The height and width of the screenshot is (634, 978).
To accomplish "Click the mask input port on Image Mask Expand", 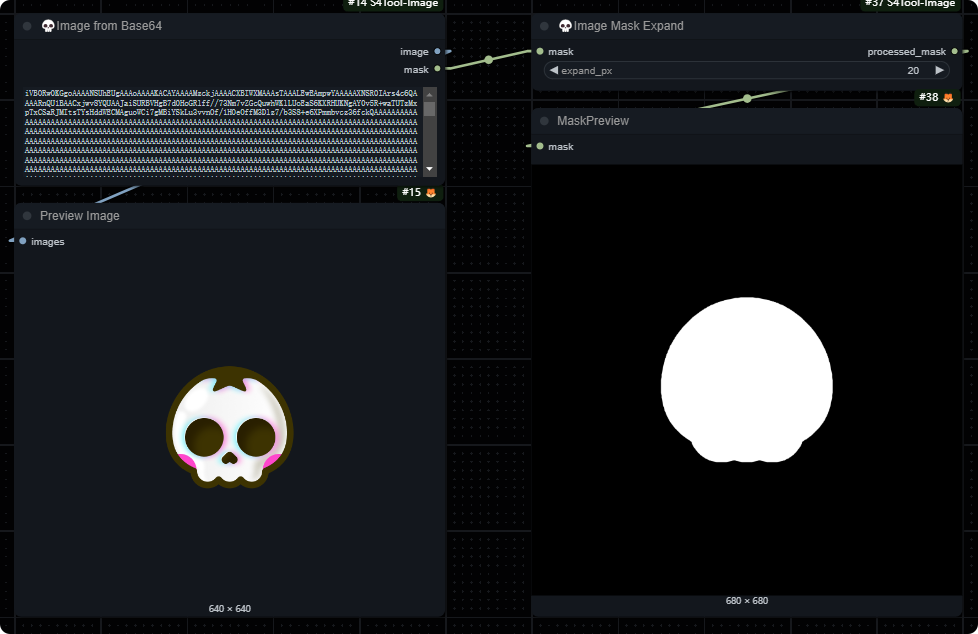I will coord(540,51).
